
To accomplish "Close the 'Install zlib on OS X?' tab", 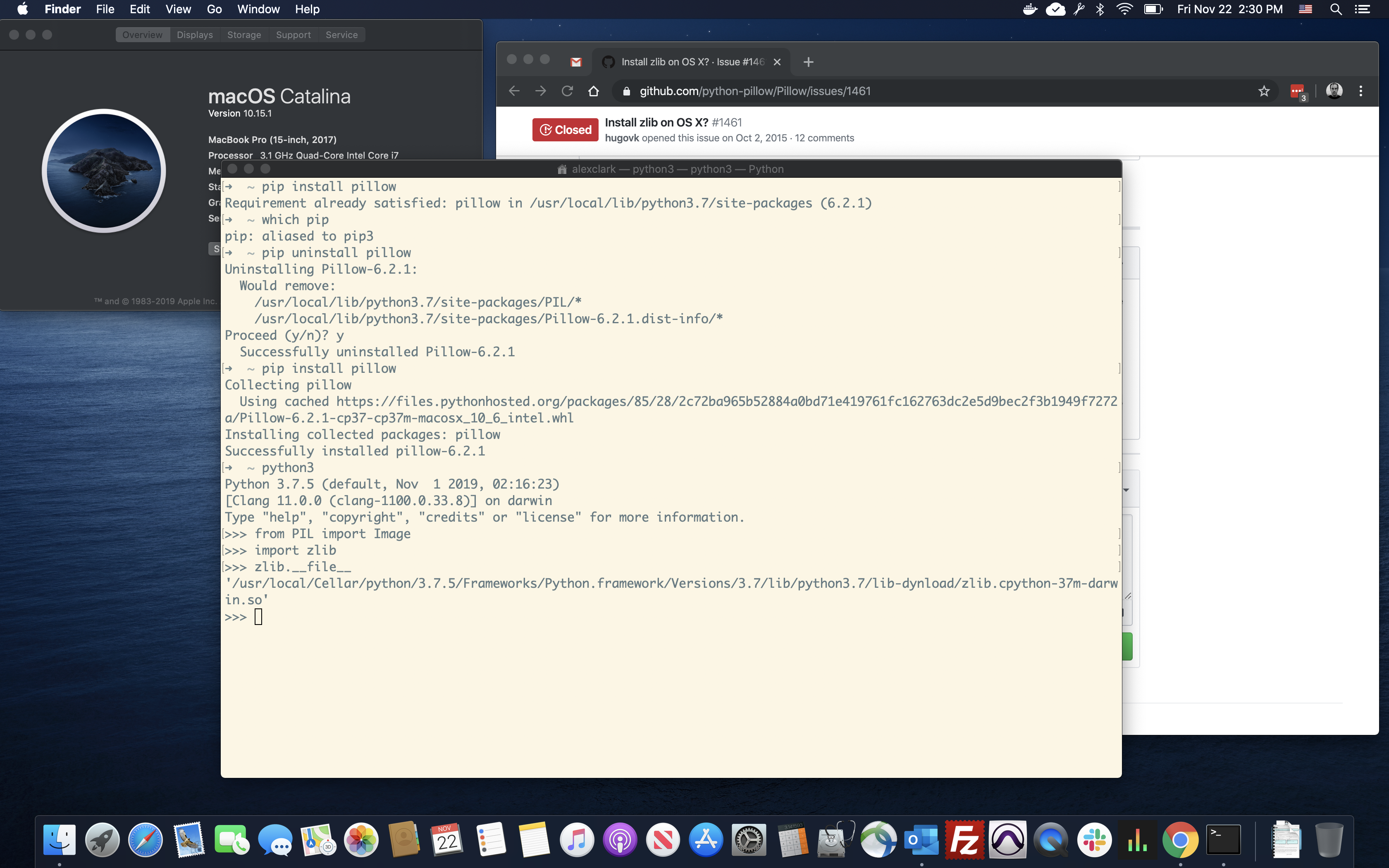I will coord(777,62).
